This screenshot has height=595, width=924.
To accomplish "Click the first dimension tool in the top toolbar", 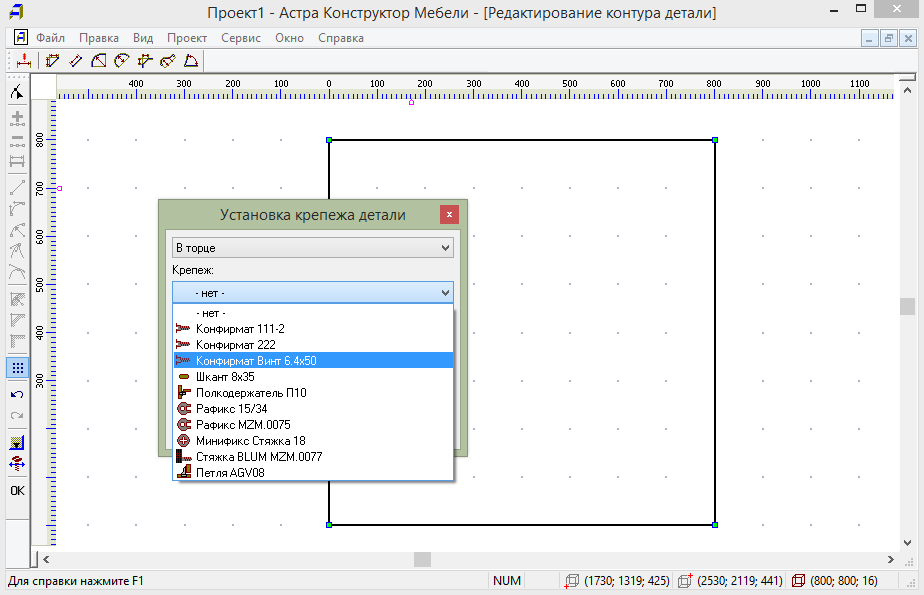I will click(24, 61).
